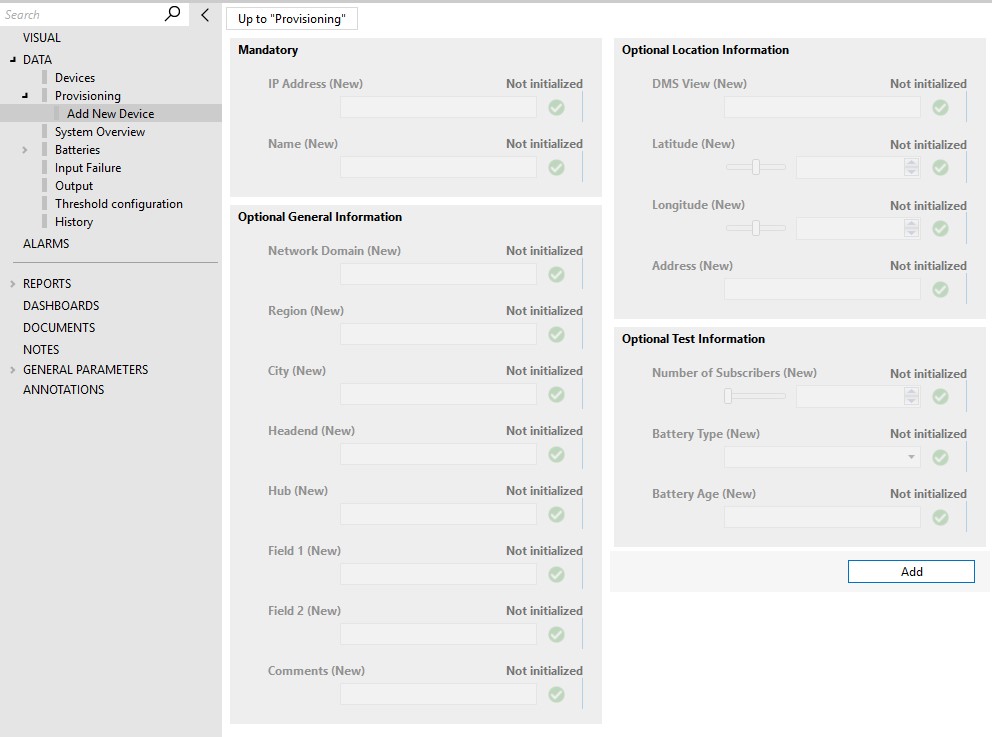Image resolution: width=992 pixels, height=737 pixels.
Task: Click the green check next to Field 1
Action: [x=557, y=574]
